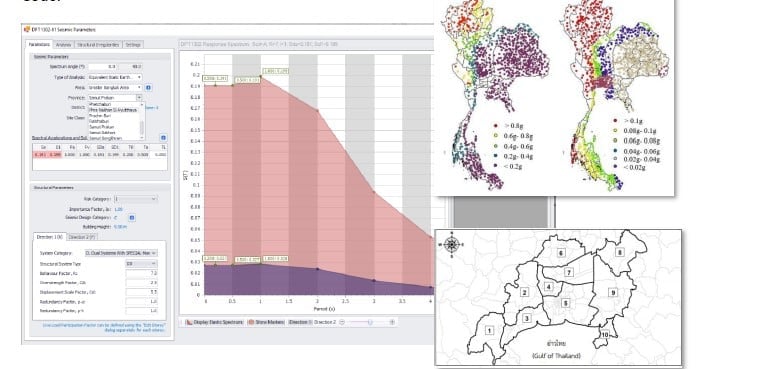Click info icon next to Seismic Design Category
Image resolution: width=757 pixels, height=369 pixels.
(x=132, y=218)
